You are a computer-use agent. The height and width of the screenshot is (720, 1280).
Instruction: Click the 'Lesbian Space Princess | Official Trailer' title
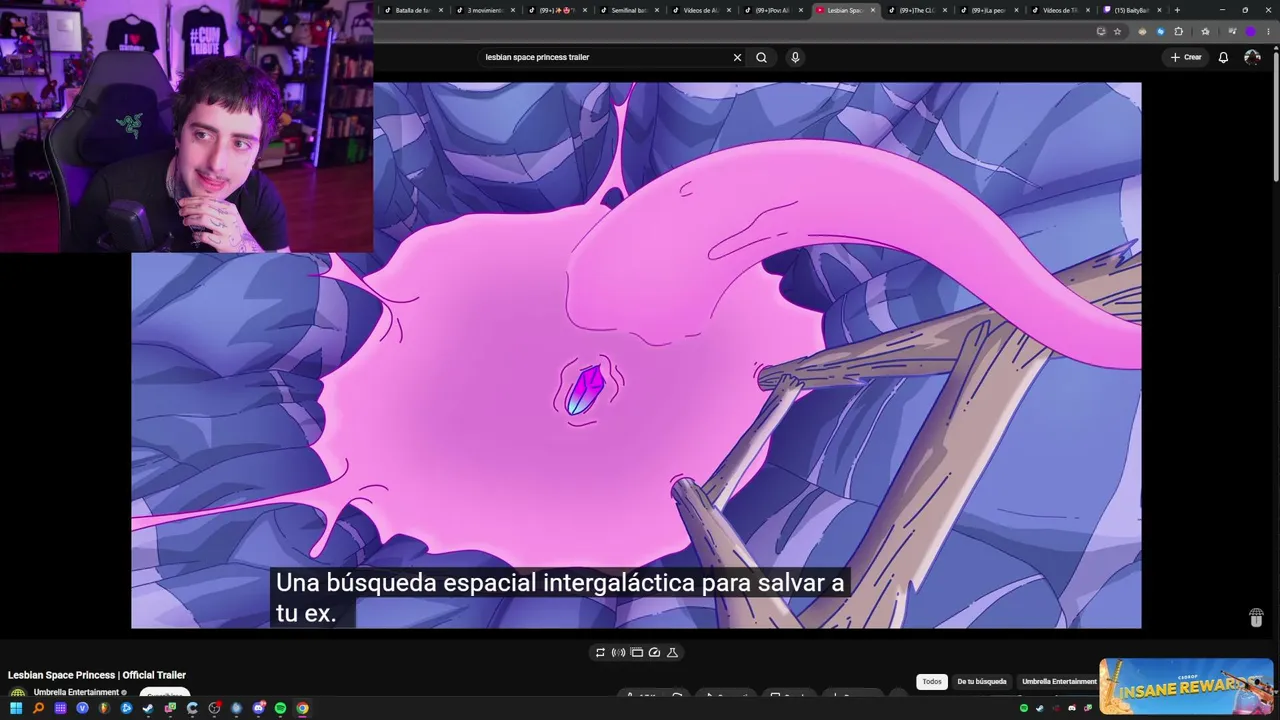point(97,675)
